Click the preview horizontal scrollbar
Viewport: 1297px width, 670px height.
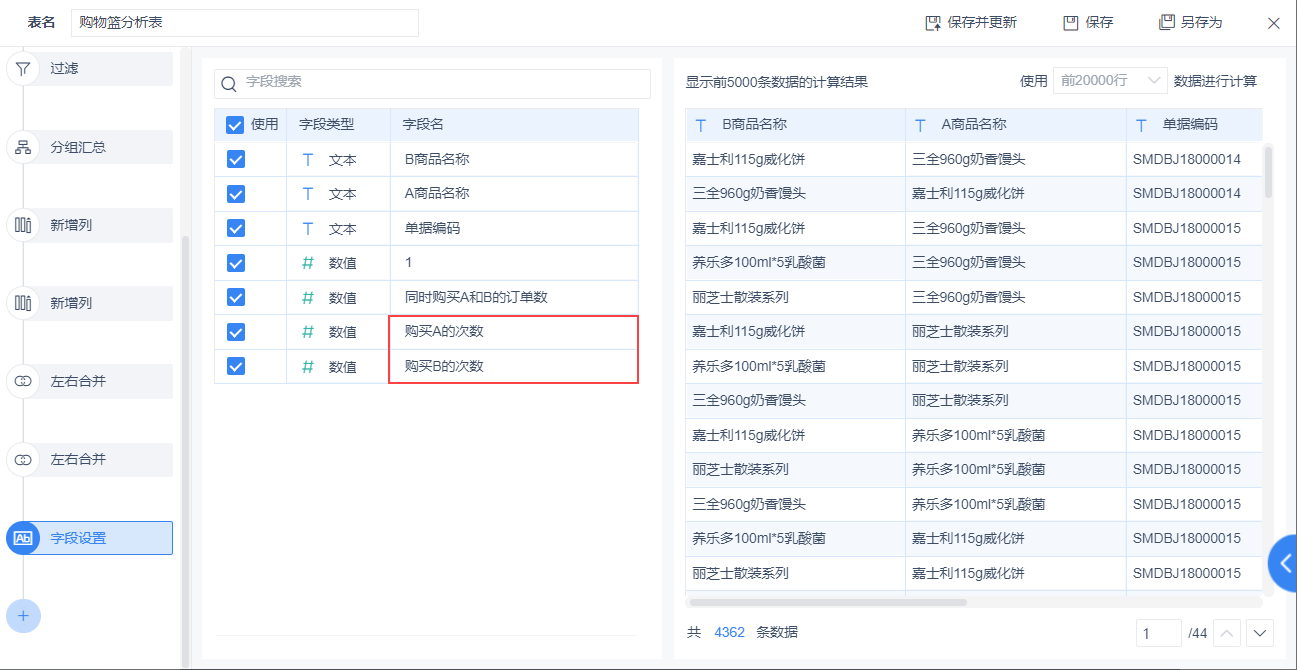pos(828,602)
